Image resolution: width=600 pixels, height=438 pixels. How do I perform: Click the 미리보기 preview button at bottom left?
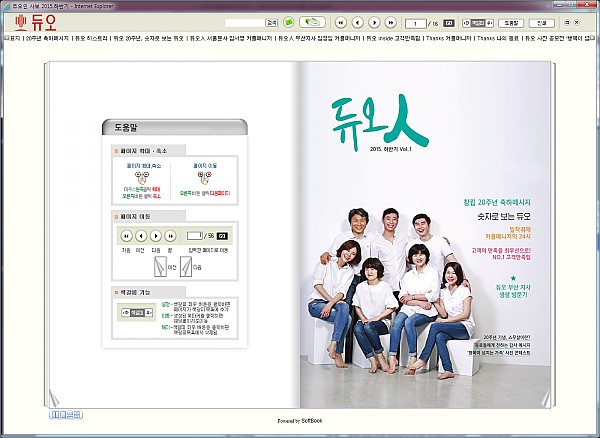pos(66,413)
